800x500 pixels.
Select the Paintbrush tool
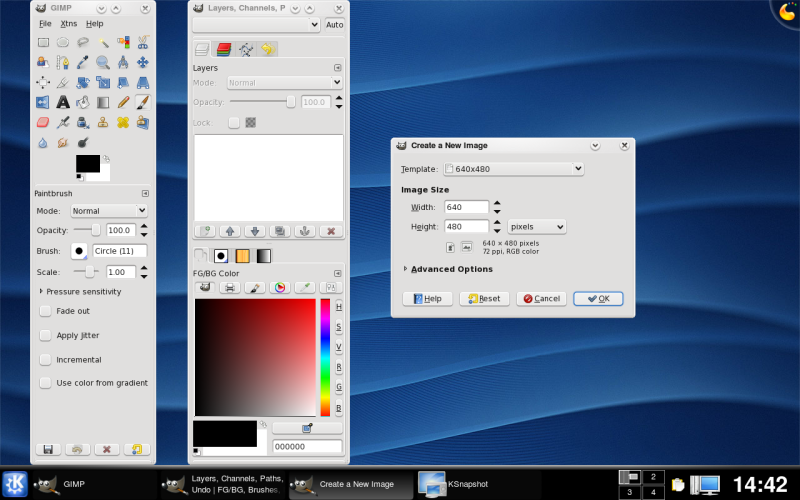143,102
